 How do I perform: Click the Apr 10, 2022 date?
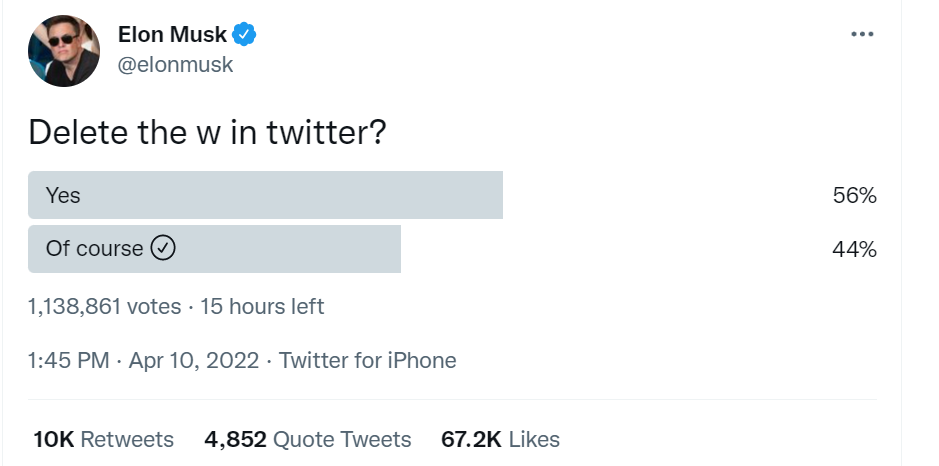tap(194, 361)
